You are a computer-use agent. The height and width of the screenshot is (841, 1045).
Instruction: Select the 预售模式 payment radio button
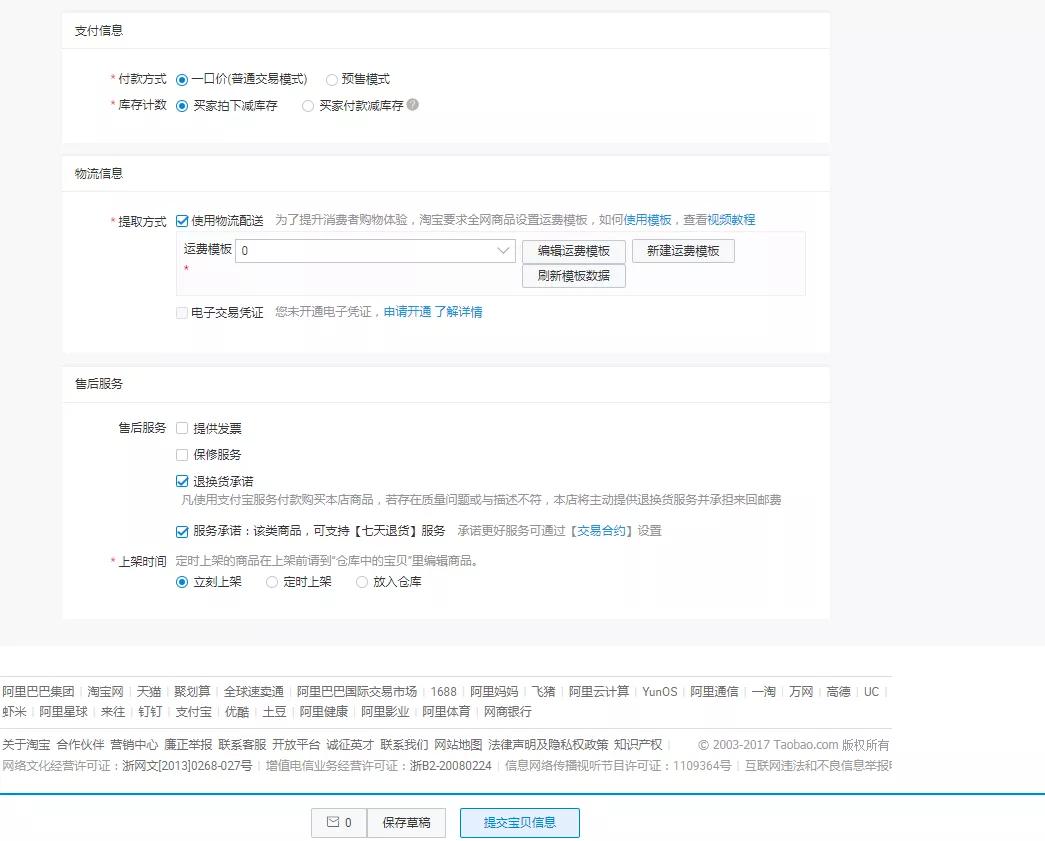tap(331, 79)
